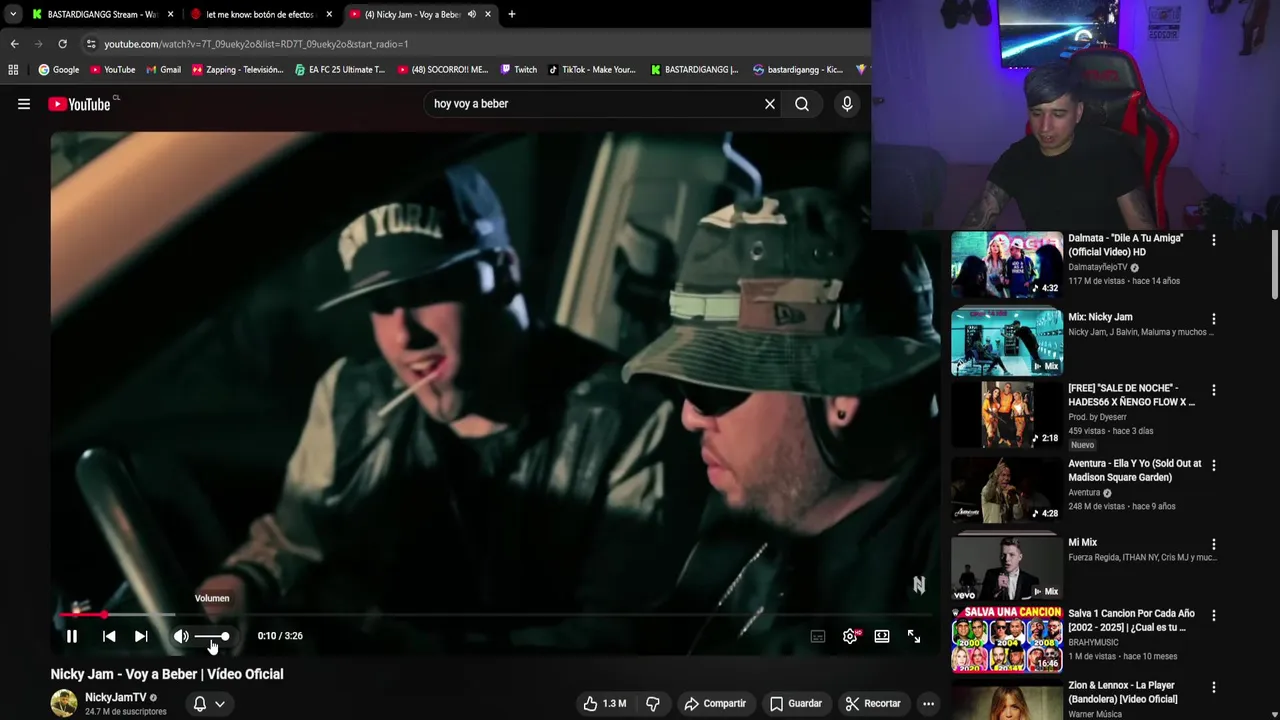Image resolution: width=1280 pixels, height=720 pixels.
Task: Open the NickyJamTV channel avatar
Action: click(x=64, y=703)
